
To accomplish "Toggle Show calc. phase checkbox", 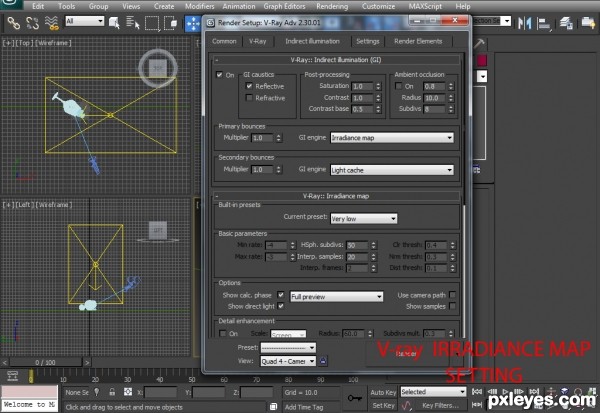I will 281,295.
